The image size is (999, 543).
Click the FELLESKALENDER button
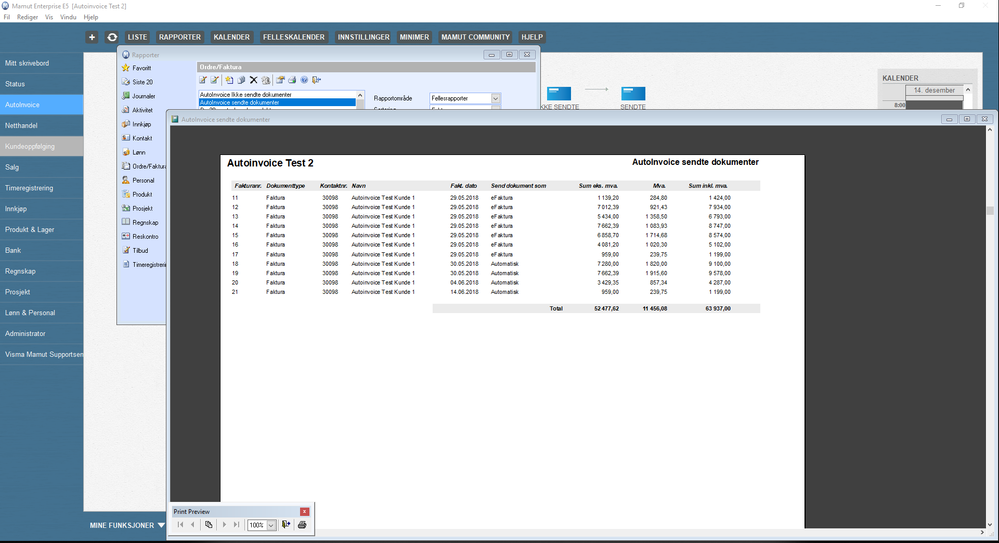pos(294,37)
